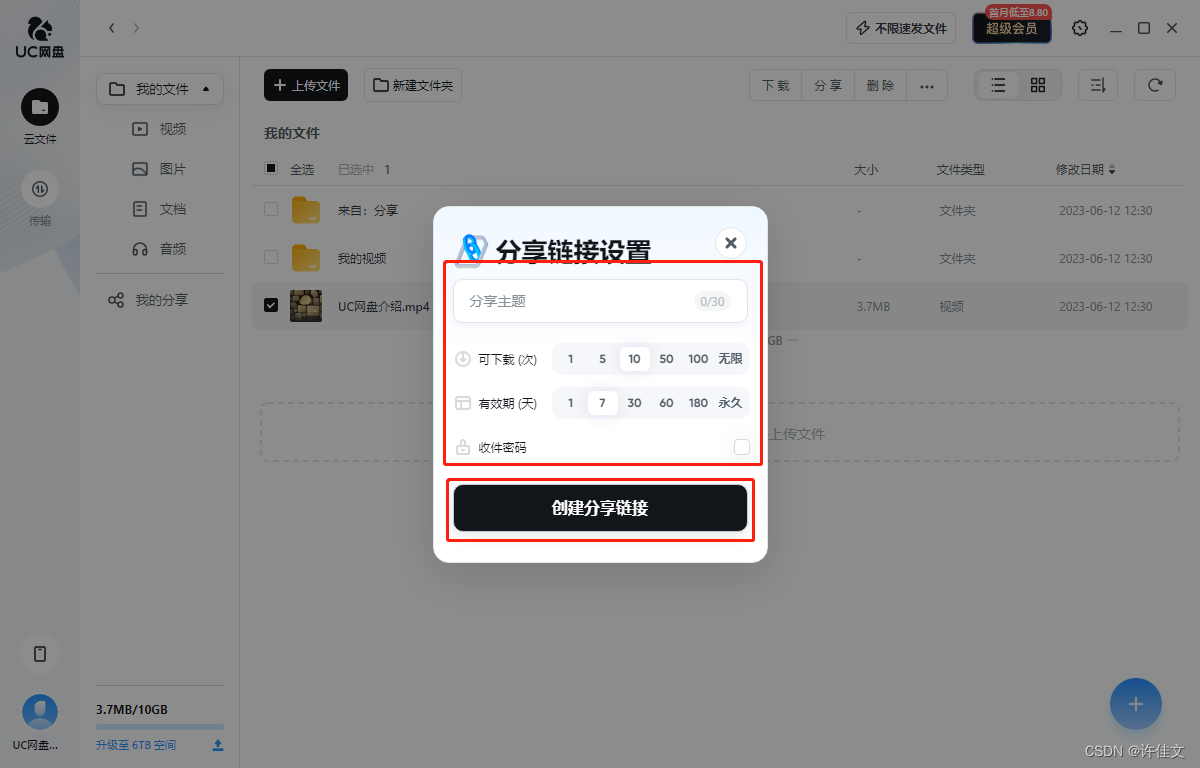Click the 超级会员 membership button
1200x768 pixels.
(1011, 28)
